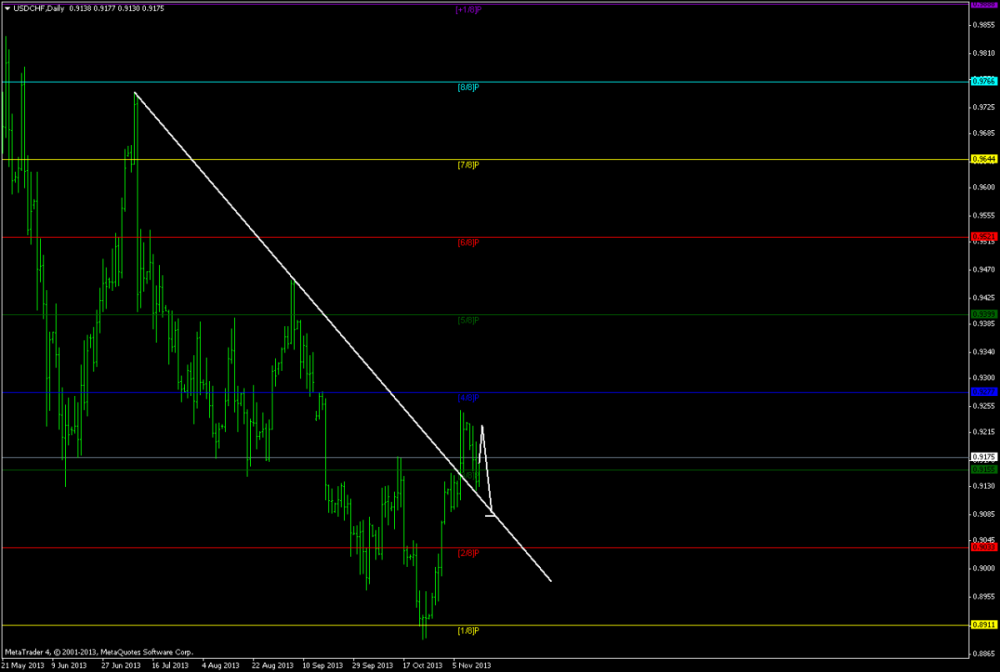The image size is (1000, 672).
Task: Select the blue [4/8]P level label
Action: 469,398
